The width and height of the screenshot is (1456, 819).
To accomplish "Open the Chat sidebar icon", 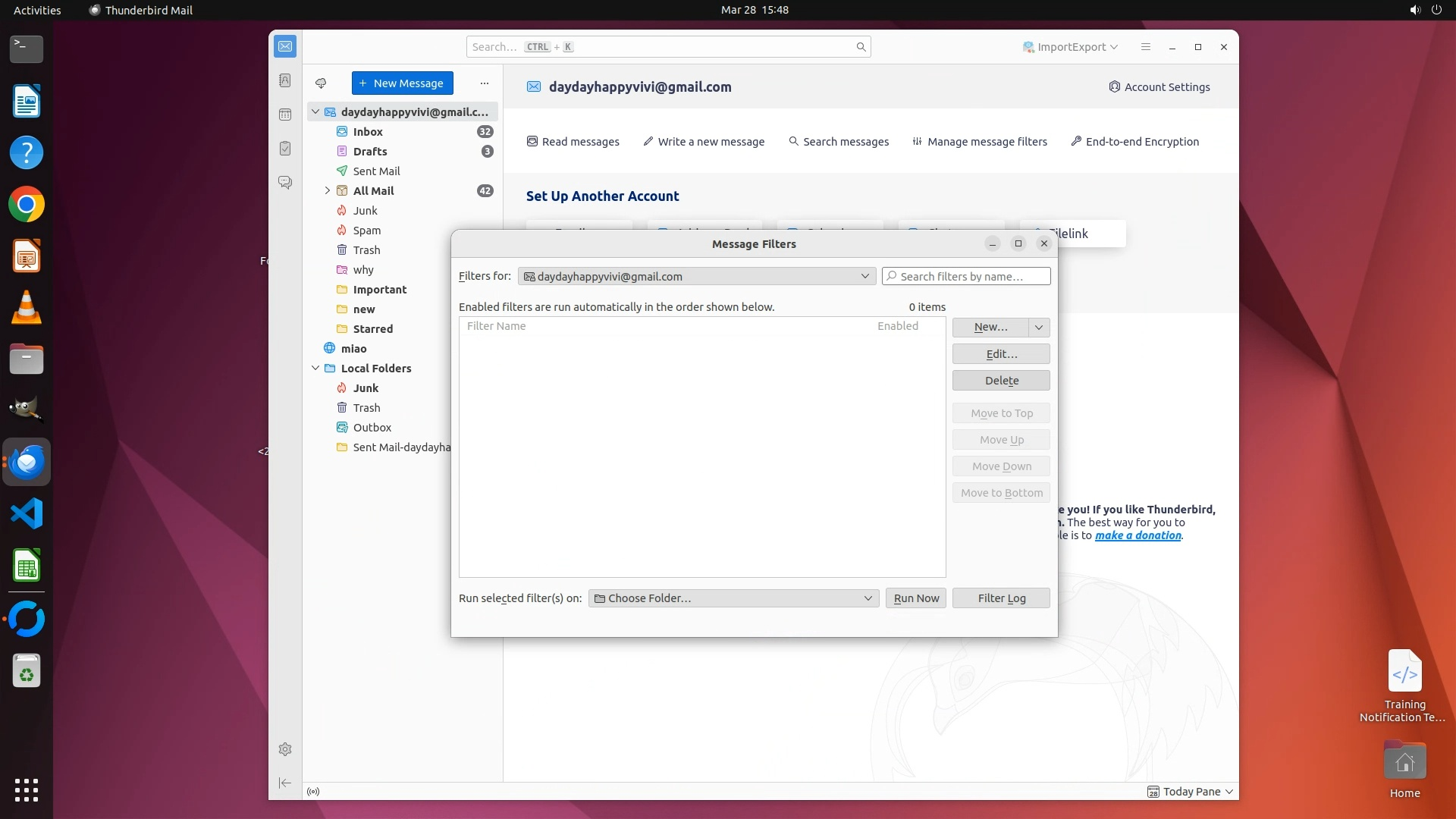I will point(285,183).
